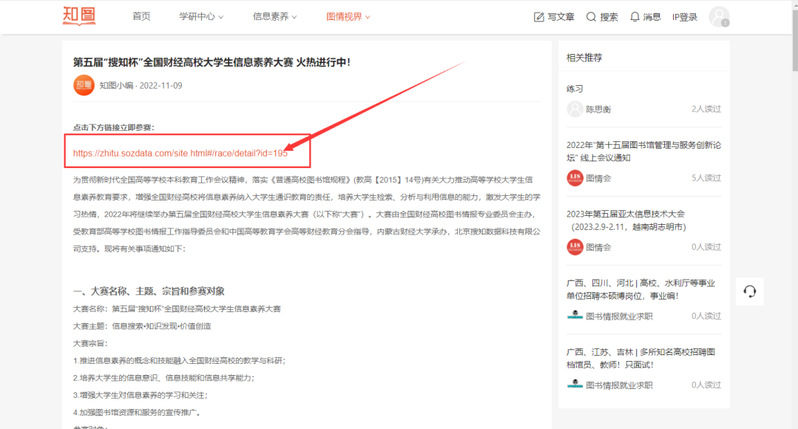Screen dimensions: 798x429
Task: Click 图情会 logo under 2023年 conference item
Action: (x=575, y=247)
